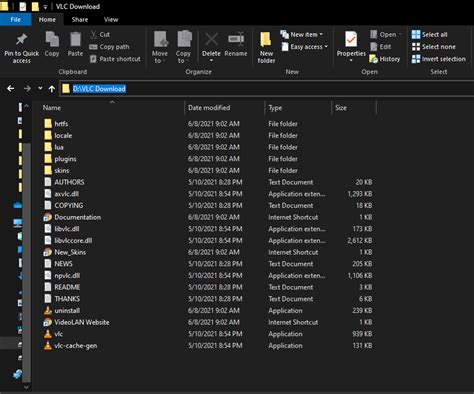Screen dimensions: 474x394
Task: Expand the Delete dropdown arrow
Action: pyautogui.click(x=211, y=60)
